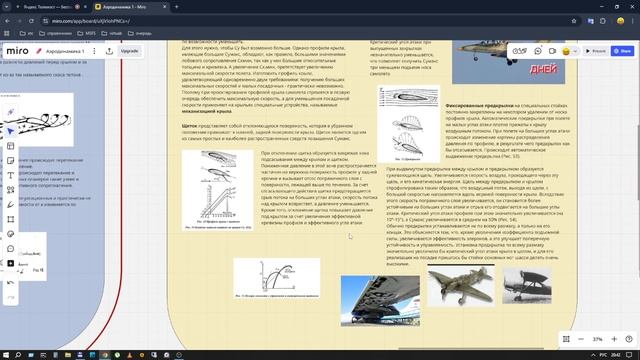Open File Explorer from taskbar
Screen dimensions: 640x360
[68, 355]
